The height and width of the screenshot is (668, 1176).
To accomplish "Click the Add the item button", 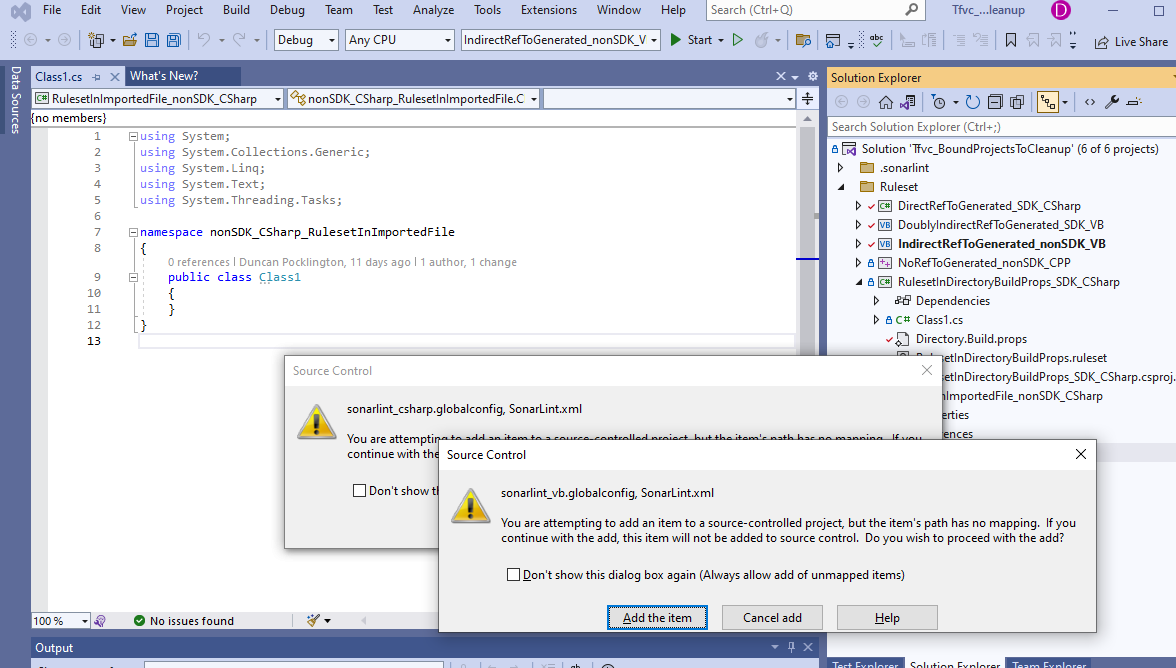I will 657,617.
